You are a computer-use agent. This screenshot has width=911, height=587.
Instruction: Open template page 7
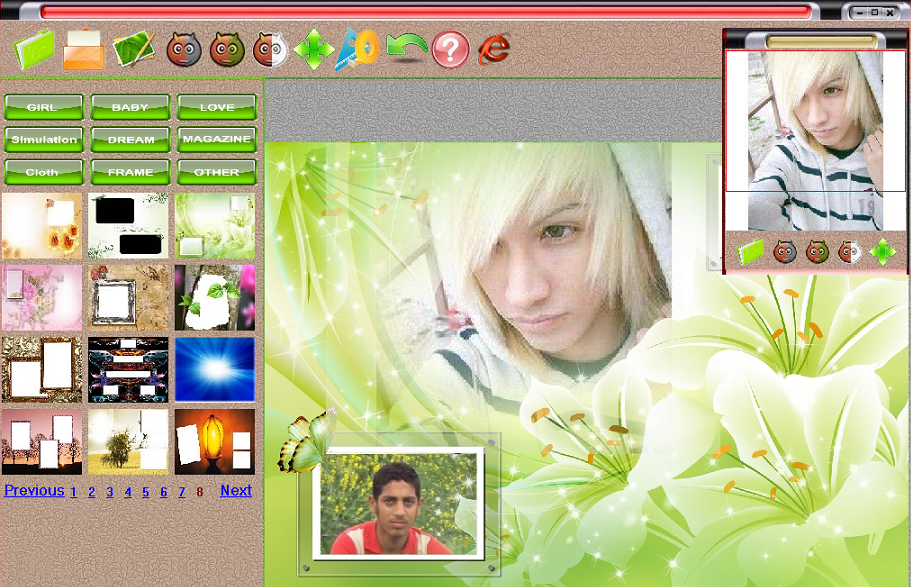[181, 492]
